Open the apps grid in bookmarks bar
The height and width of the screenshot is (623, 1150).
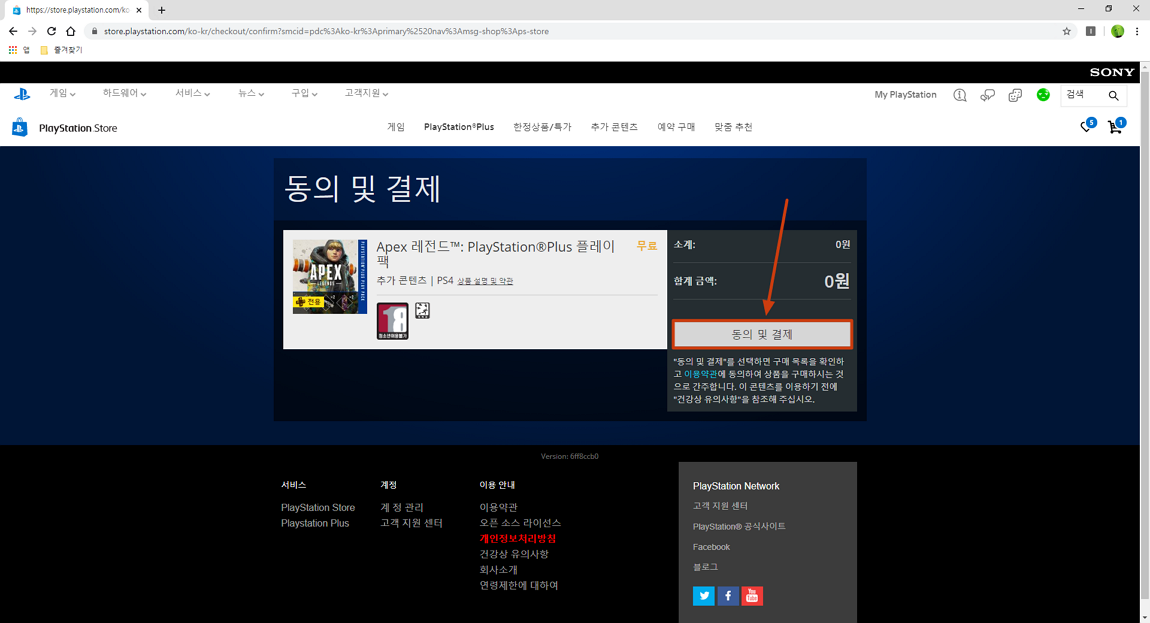(12, 50)
